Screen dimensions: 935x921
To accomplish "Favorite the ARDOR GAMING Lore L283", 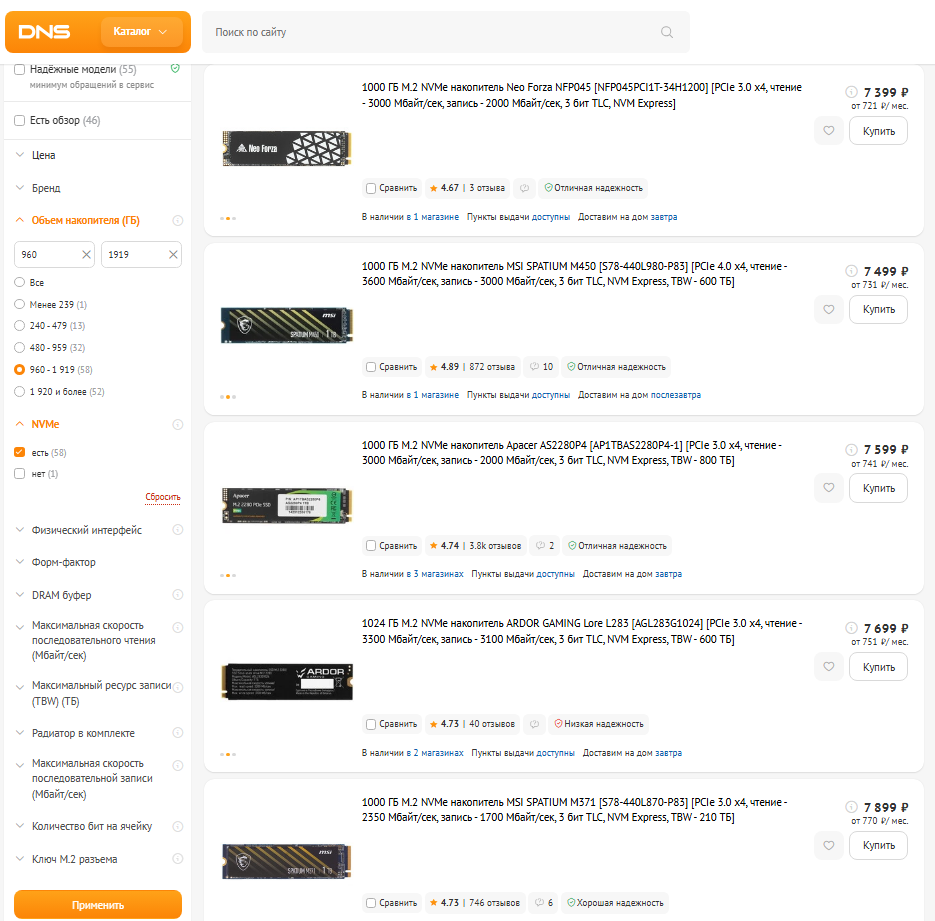I will click(x=829, y=666).
